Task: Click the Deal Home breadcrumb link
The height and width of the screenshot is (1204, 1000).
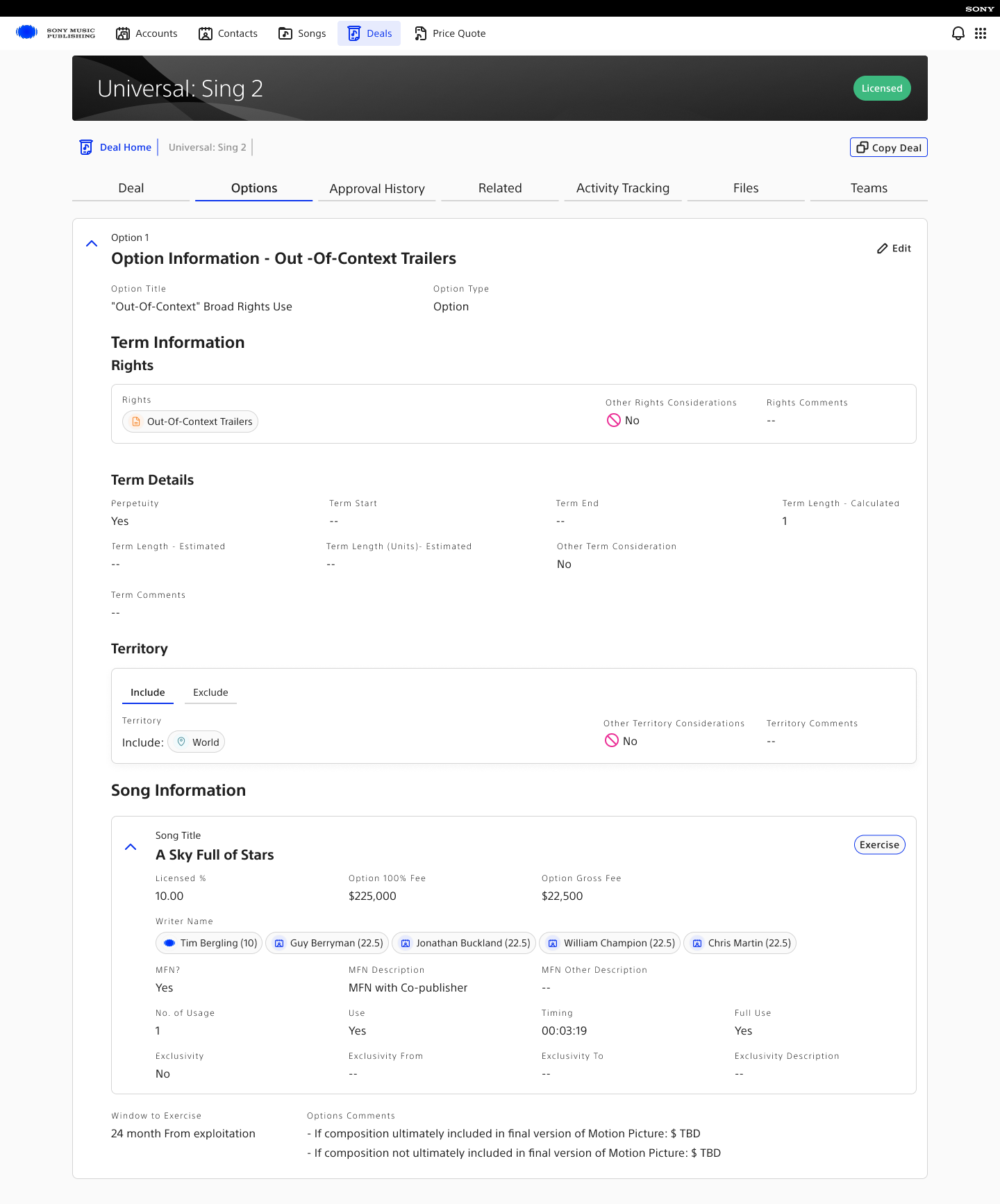Action: 126,147
